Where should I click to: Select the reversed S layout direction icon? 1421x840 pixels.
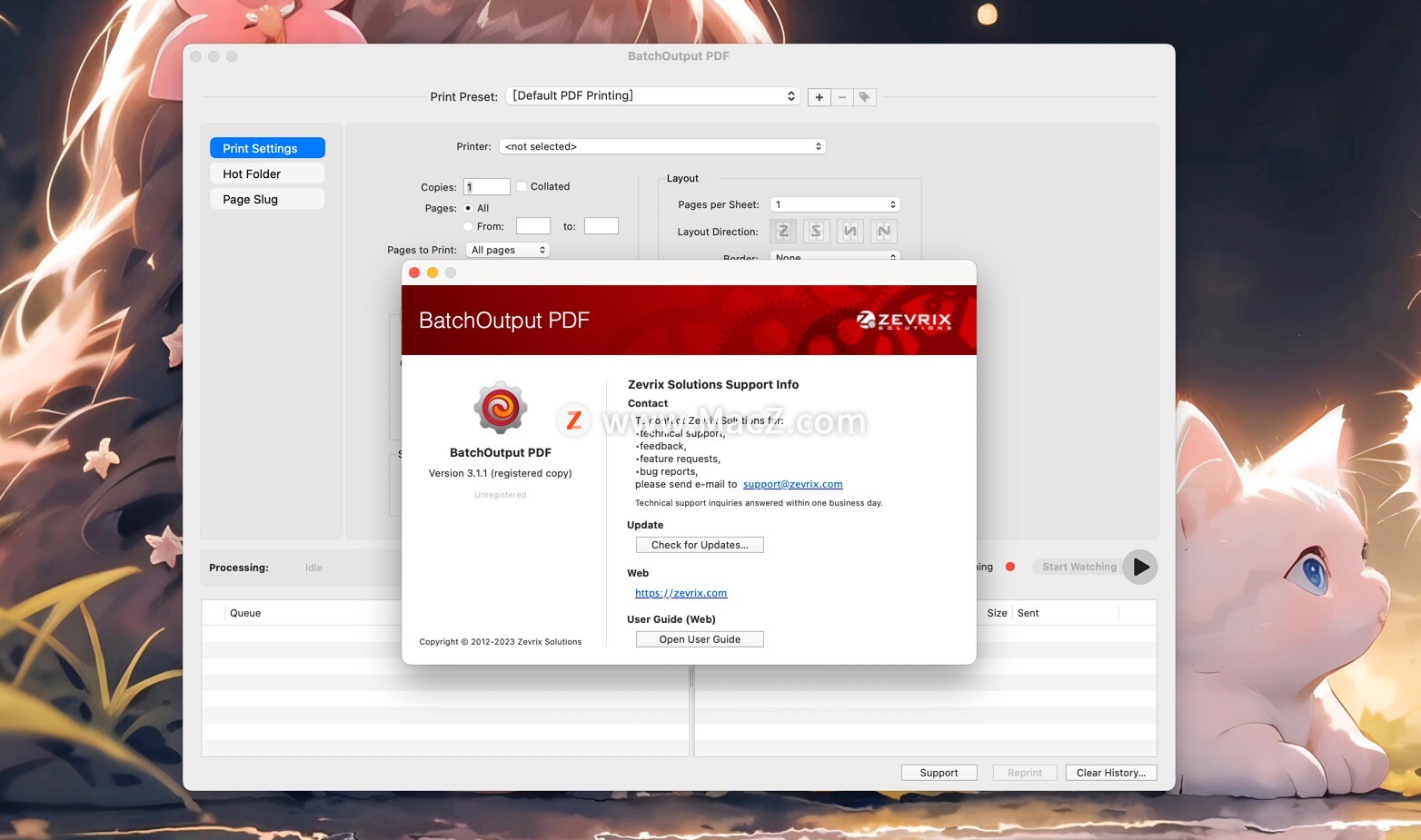816,232
